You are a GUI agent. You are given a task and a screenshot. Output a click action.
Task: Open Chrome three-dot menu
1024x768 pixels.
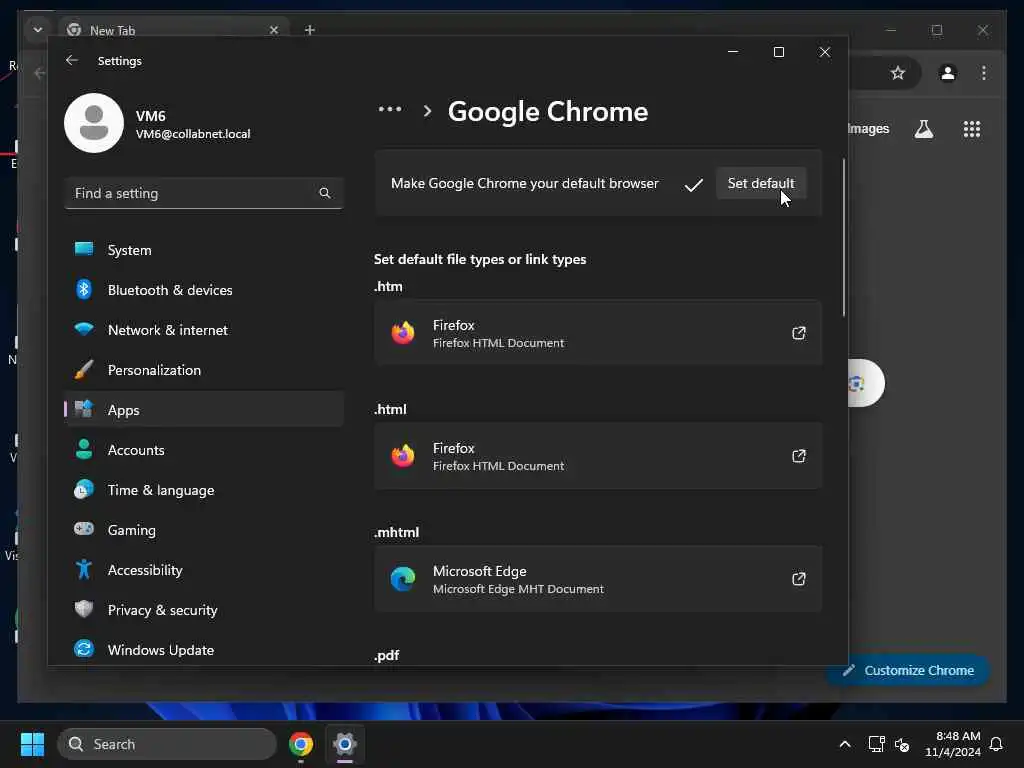(x=984, y=73)
